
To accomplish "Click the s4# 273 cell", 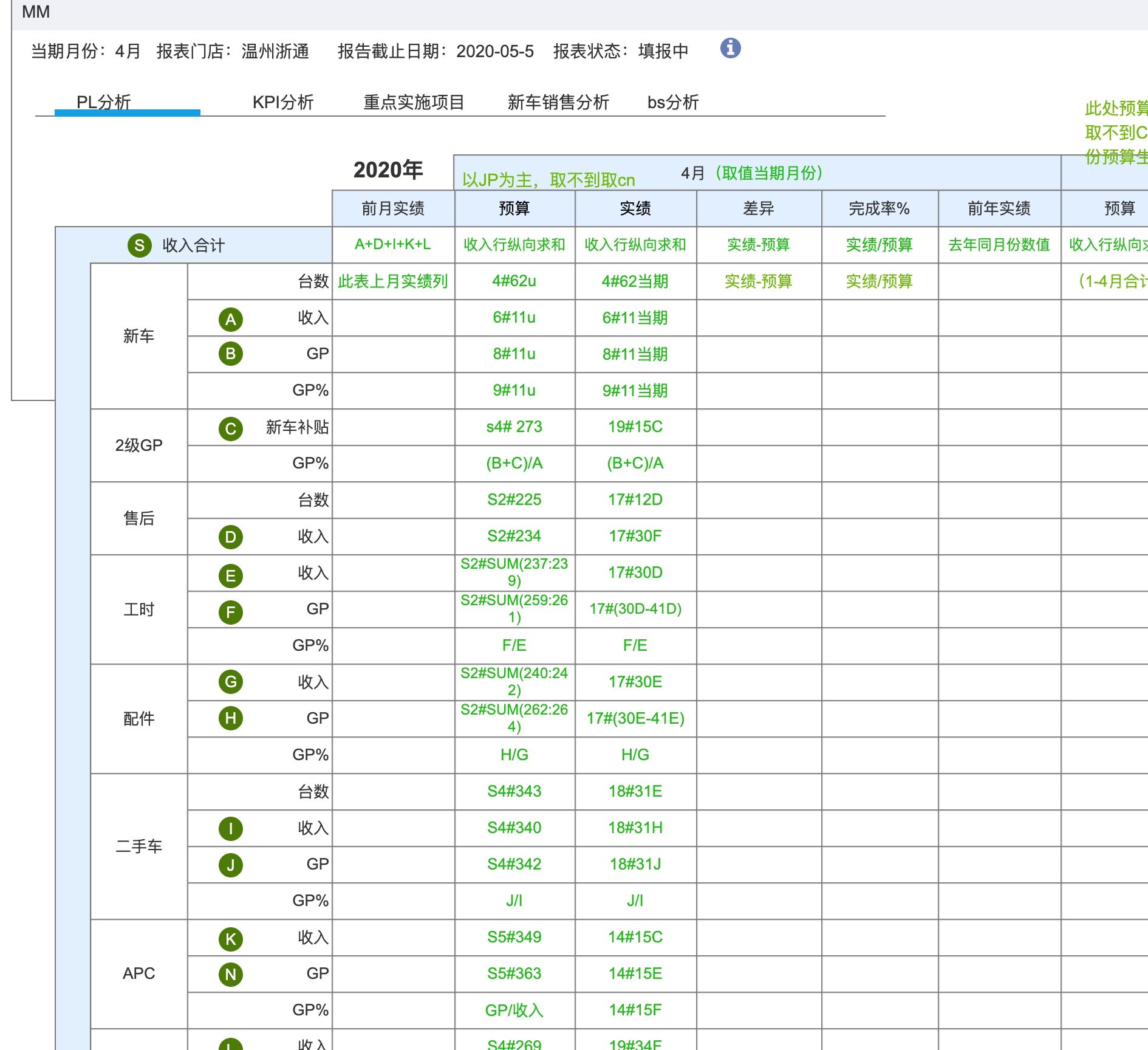I will pyautogui.click(x=514, y=427).
